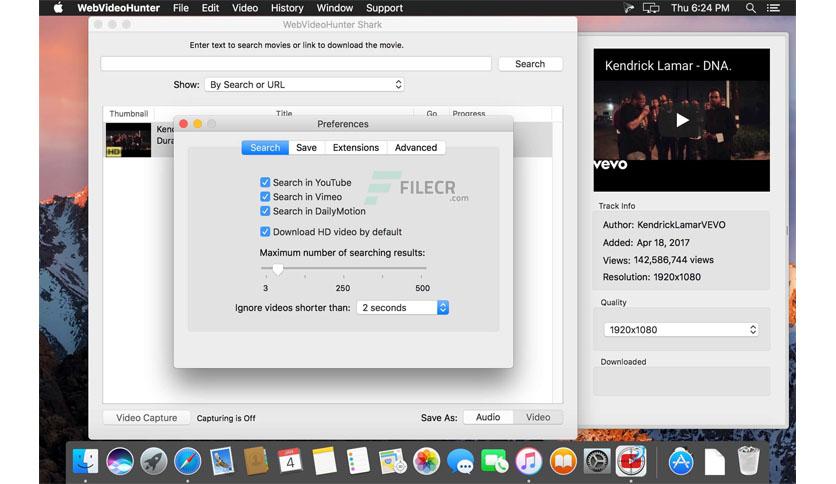Open FaceTime icon in dock
Image resolution: width=836 pixels, height=484 pixels.
coord(494,461)
